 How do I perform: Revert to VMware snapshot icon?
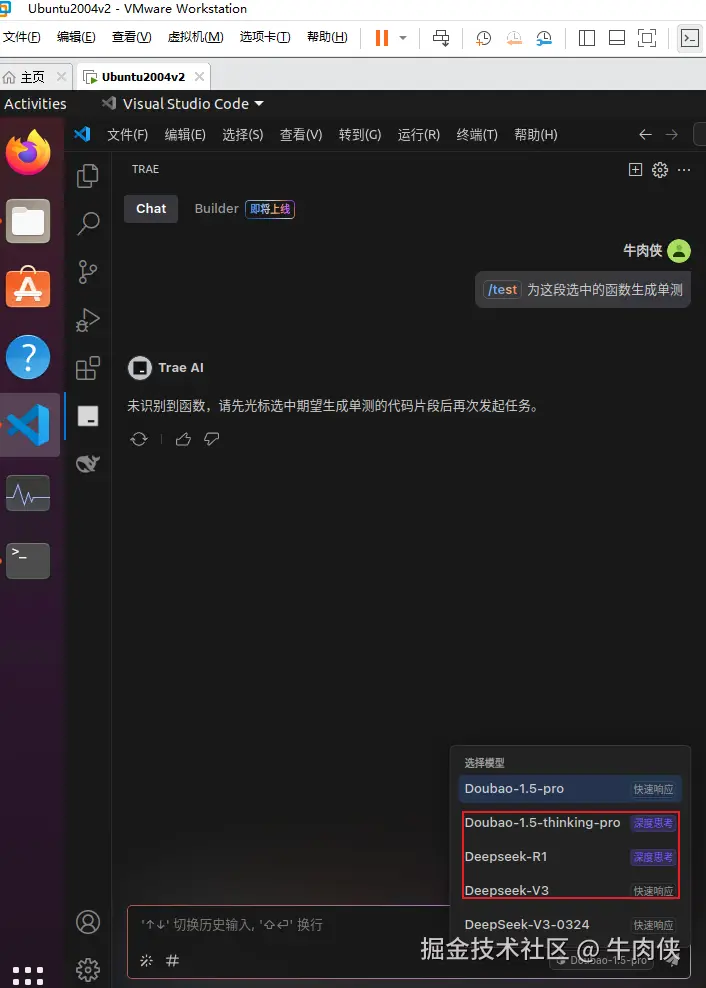coord(514,38)
